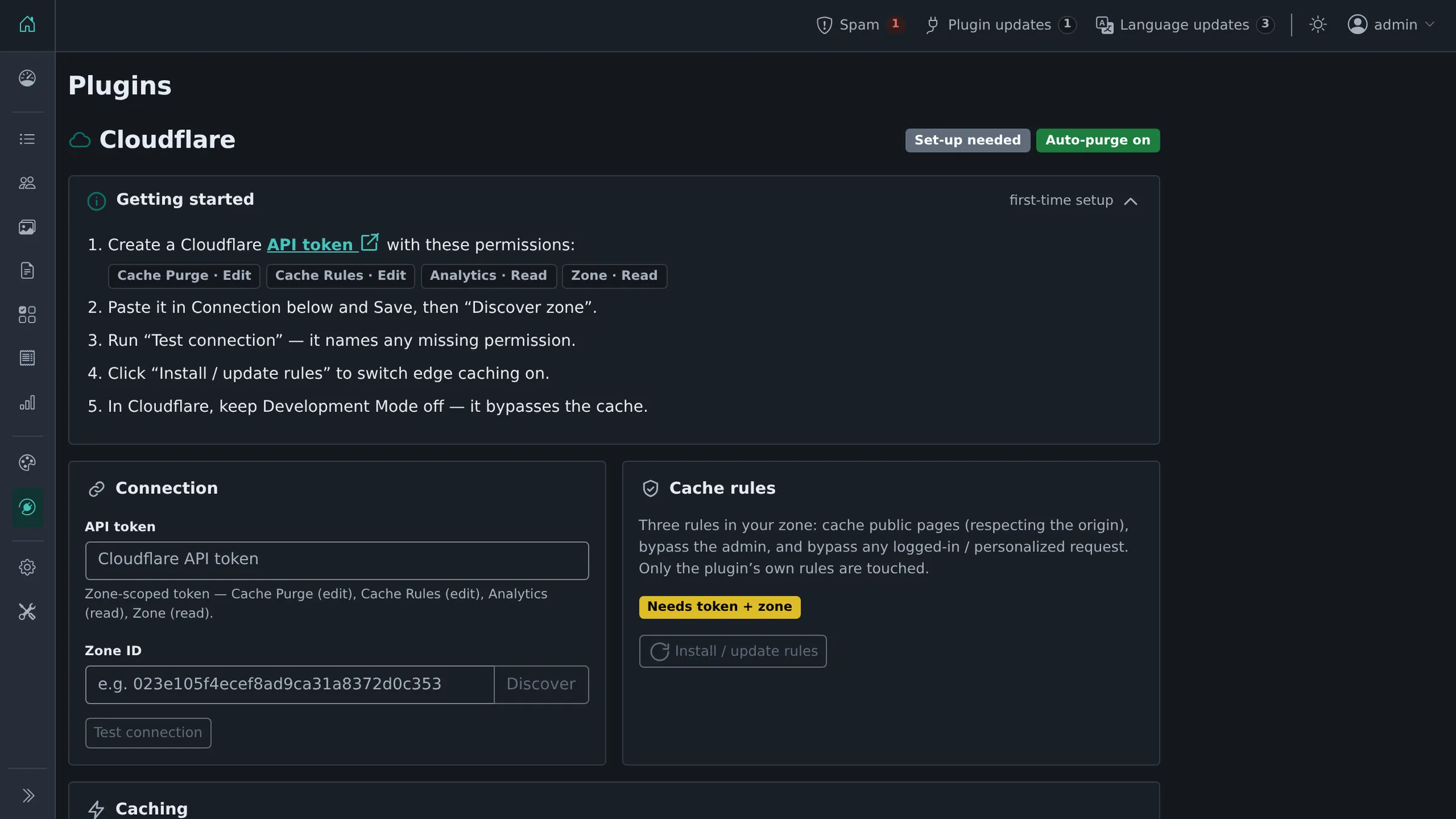Open the document page icon
Screen dimensions: 1456x819
[27, 271]
